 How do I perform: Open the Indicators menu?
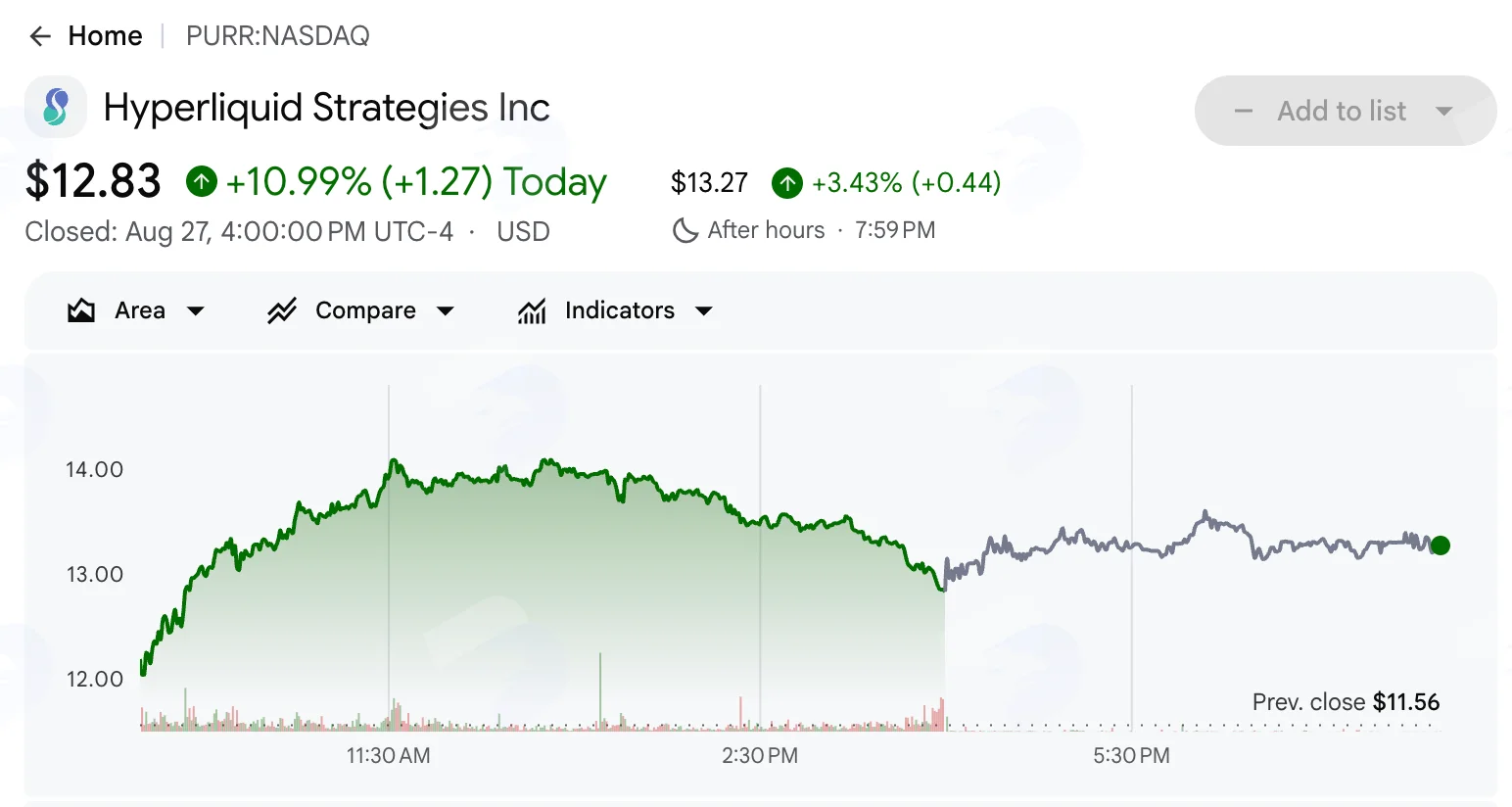pos(615,310)
